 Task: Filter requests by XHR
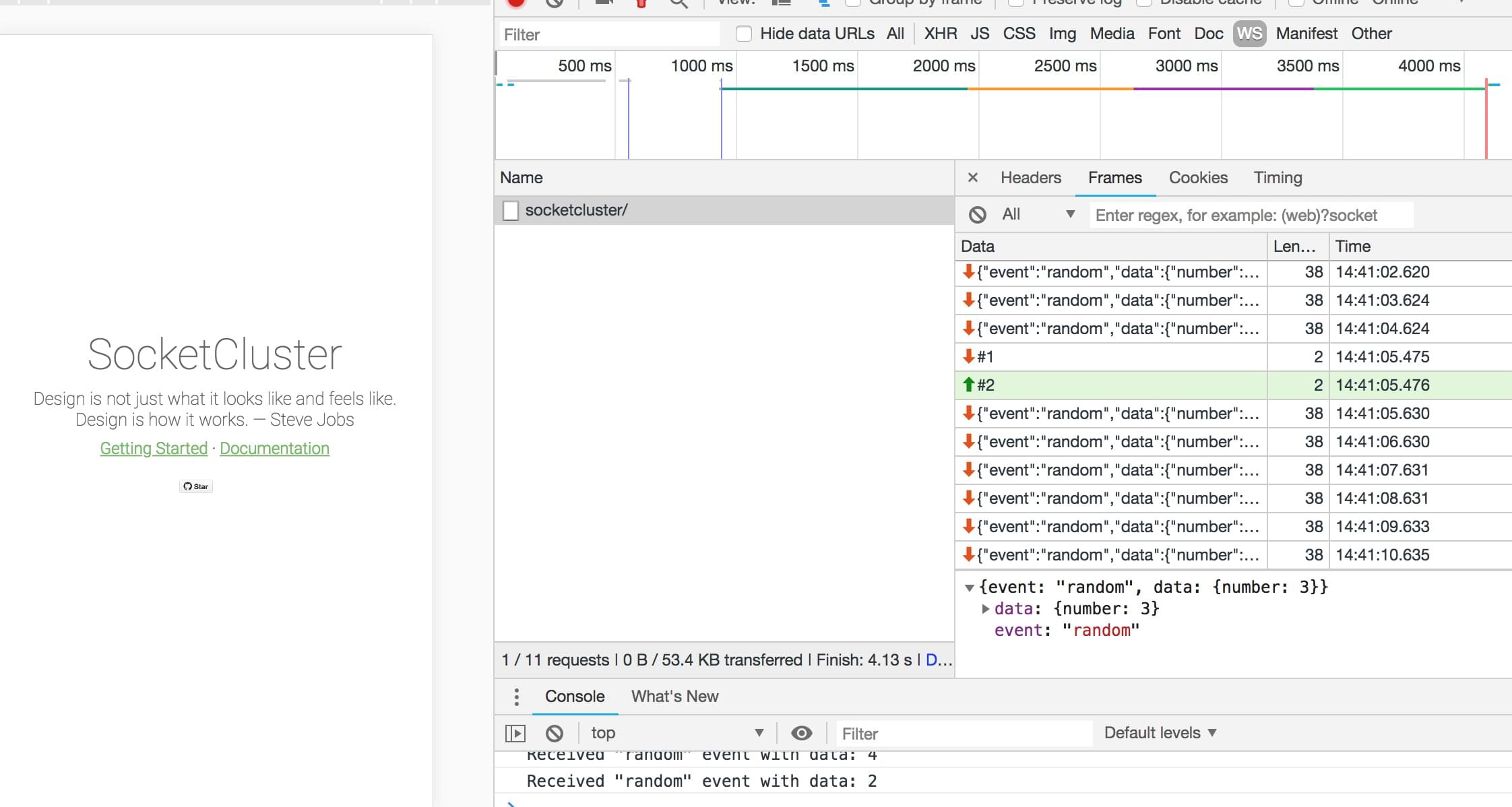click(941, 34)
